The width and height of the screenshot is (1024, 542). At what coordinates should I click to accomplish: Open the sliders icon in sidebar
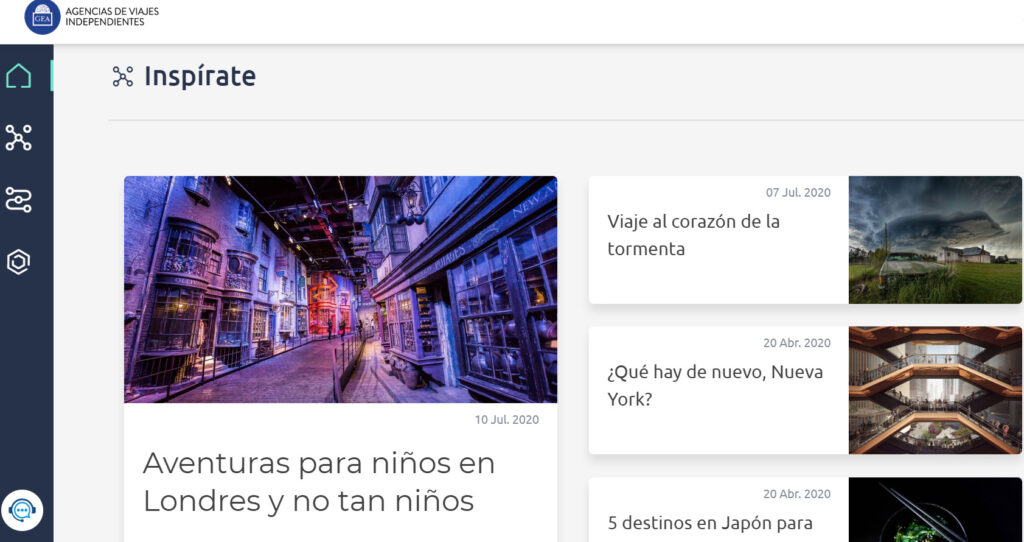[x=19, y=200]
